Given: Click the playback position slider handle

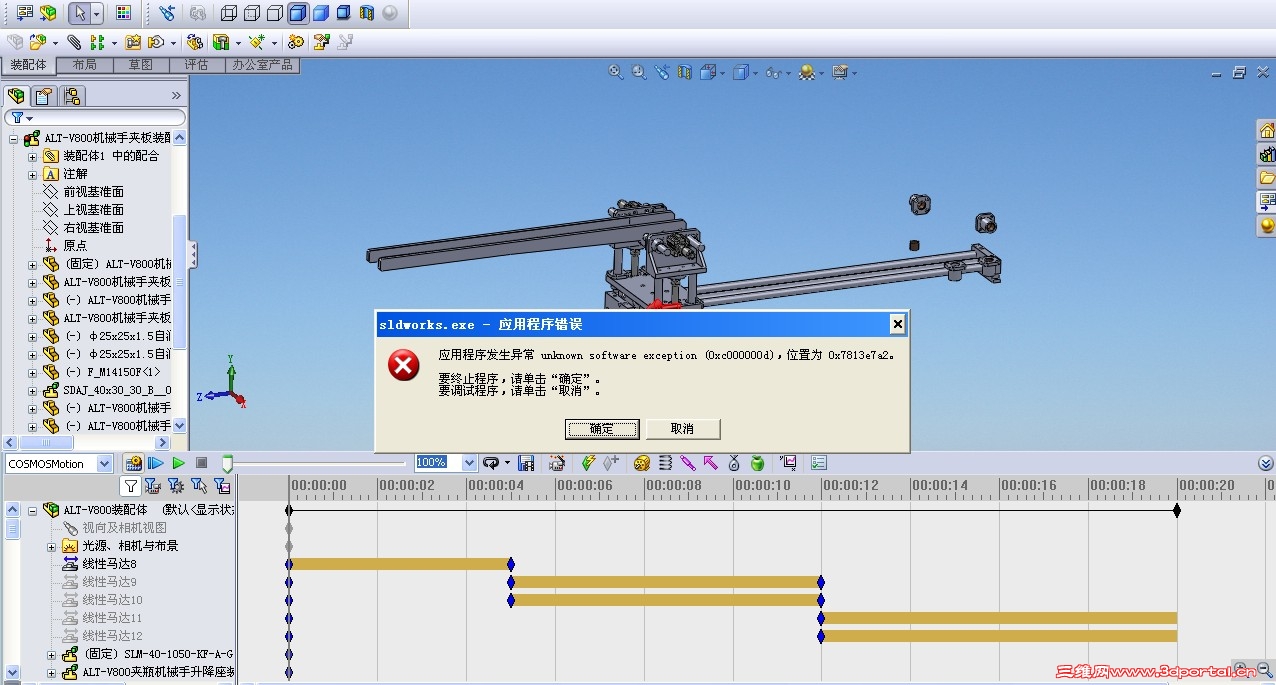Looking at the screenshot, I should click(227, 464).
